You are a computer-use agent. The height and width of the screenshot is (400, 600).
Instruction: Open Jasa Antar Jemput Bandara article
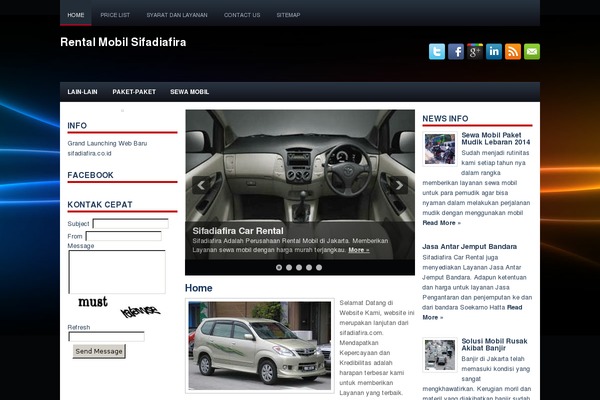pos(470,247)
